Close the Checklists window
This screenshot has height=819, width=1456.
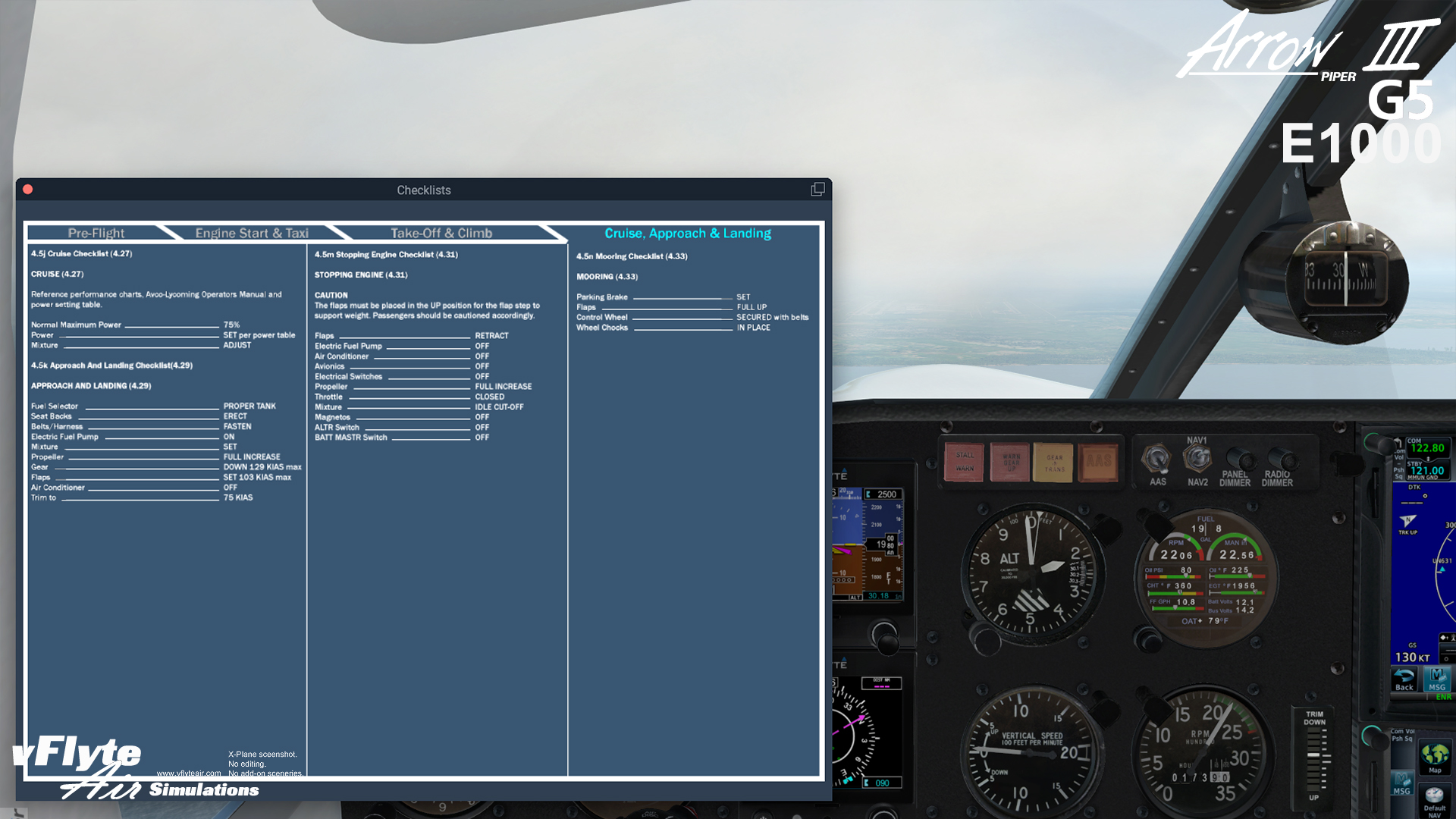[x=28, y=190]
